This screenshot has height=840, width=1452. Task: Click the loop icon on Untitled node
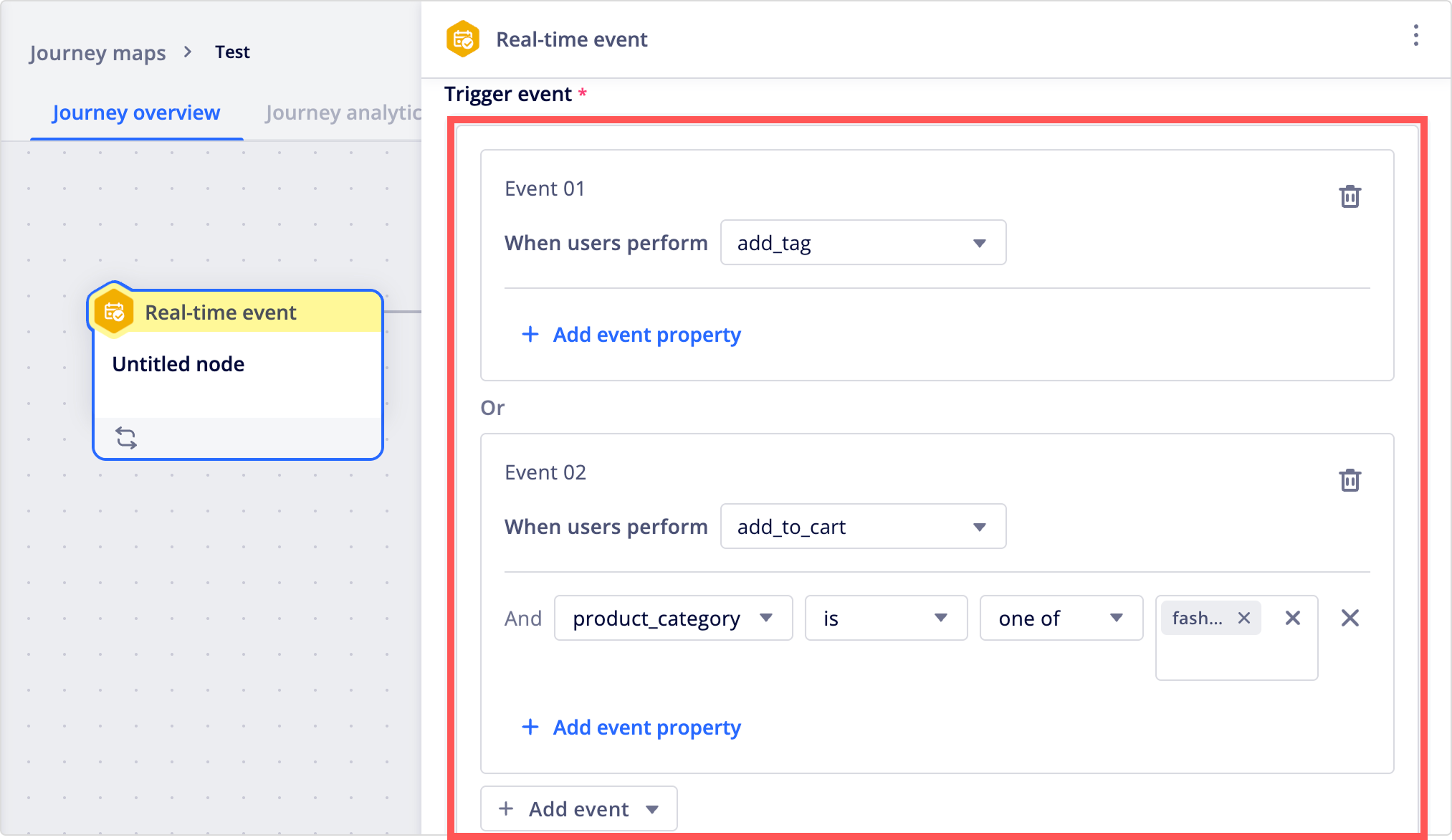click(x=126, y=437)
